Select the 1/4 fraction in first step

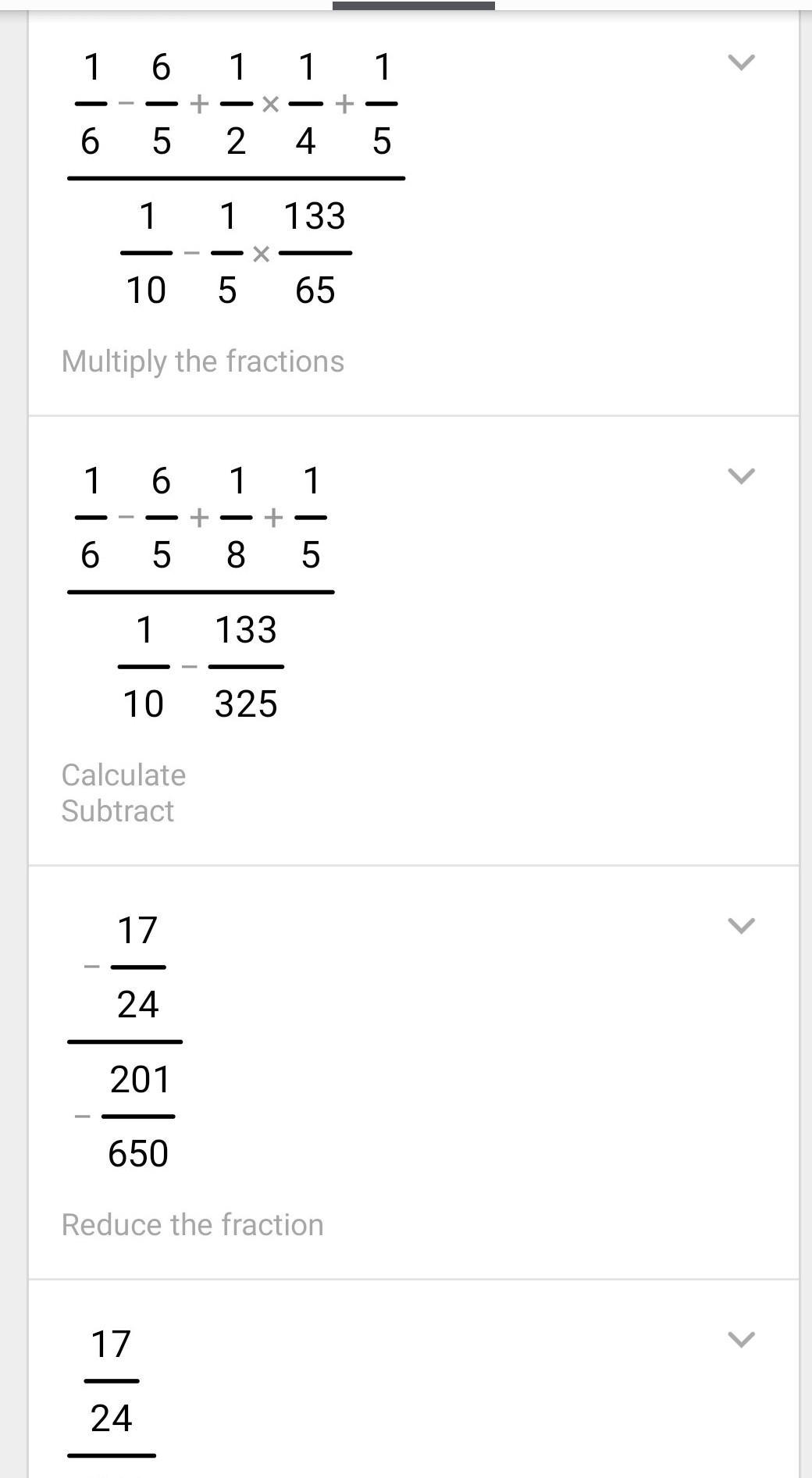(306, 103)
